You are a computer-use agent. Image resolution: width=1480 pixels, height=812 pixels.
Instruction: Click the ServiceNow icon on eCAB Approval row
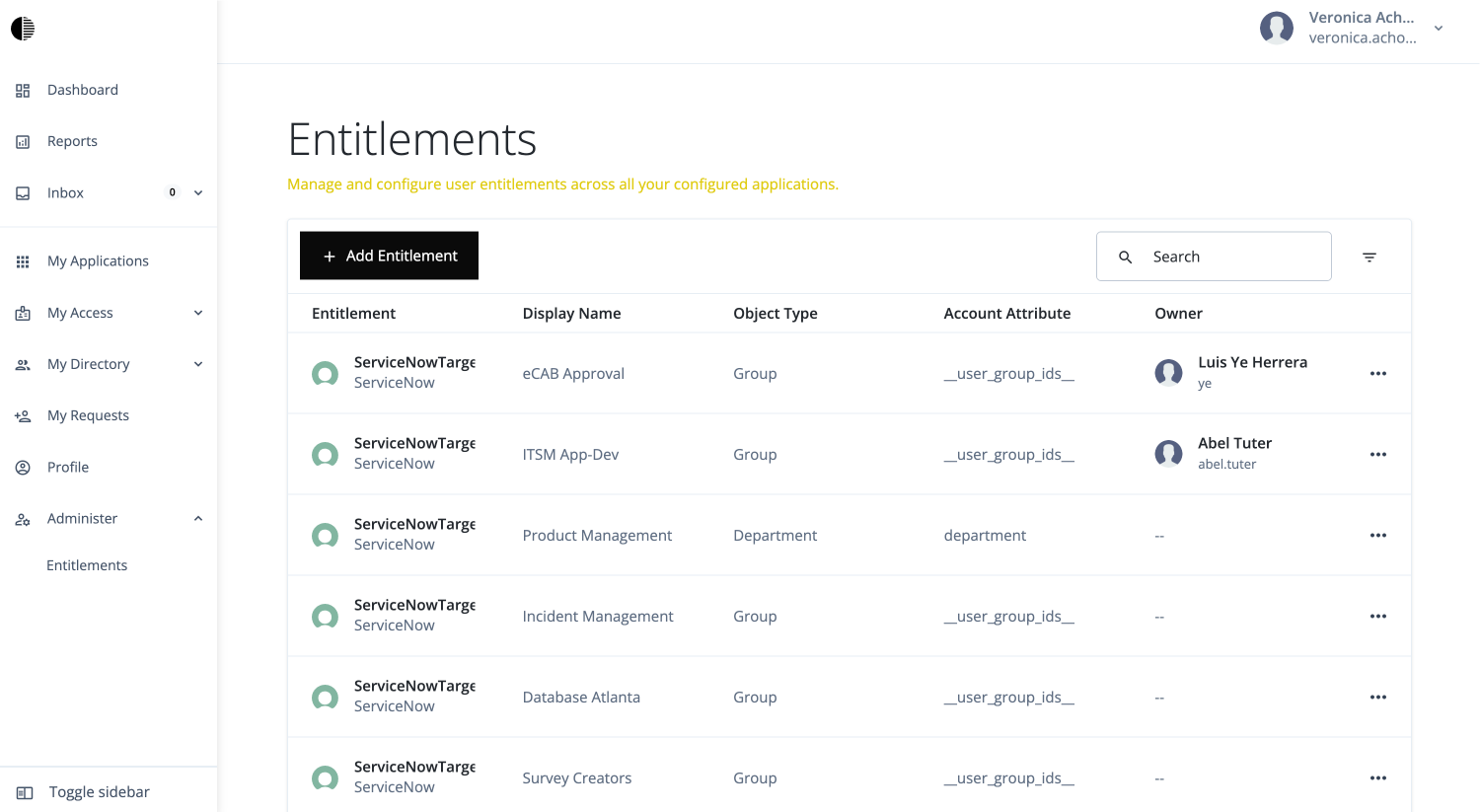click(325, 373)
